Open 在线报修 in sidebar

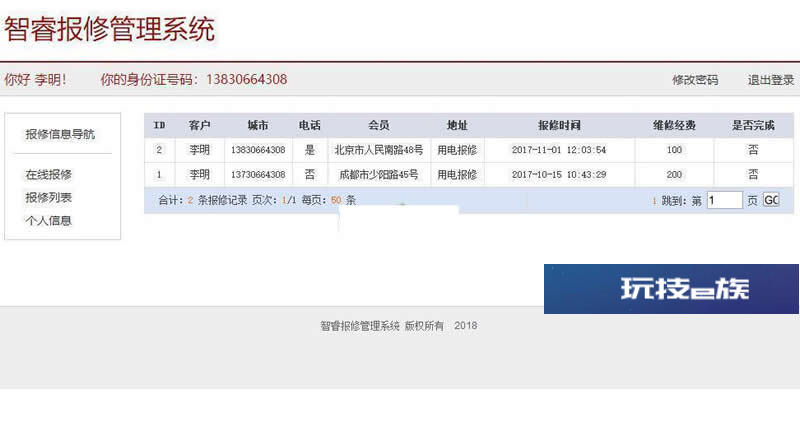48,174
